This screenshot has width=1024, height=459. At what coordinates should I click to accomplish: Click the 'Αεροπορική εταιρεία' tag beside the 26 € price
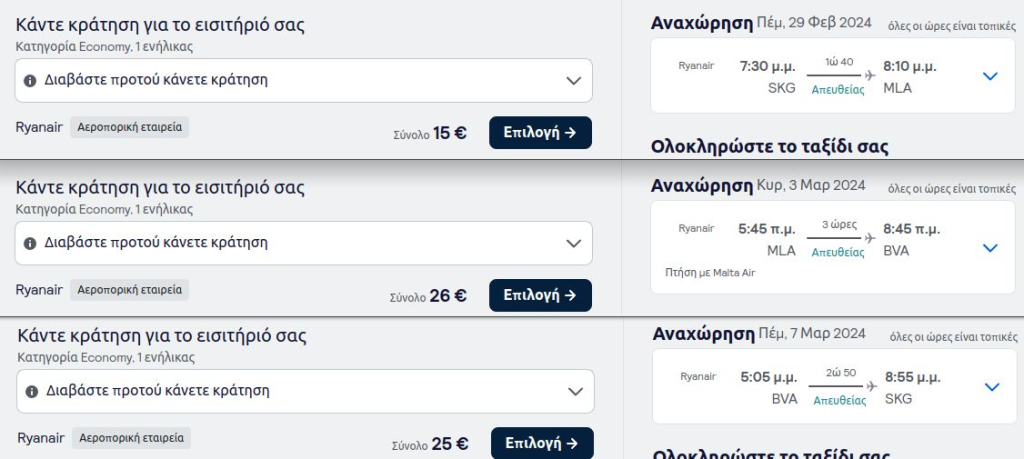(129, 290)
